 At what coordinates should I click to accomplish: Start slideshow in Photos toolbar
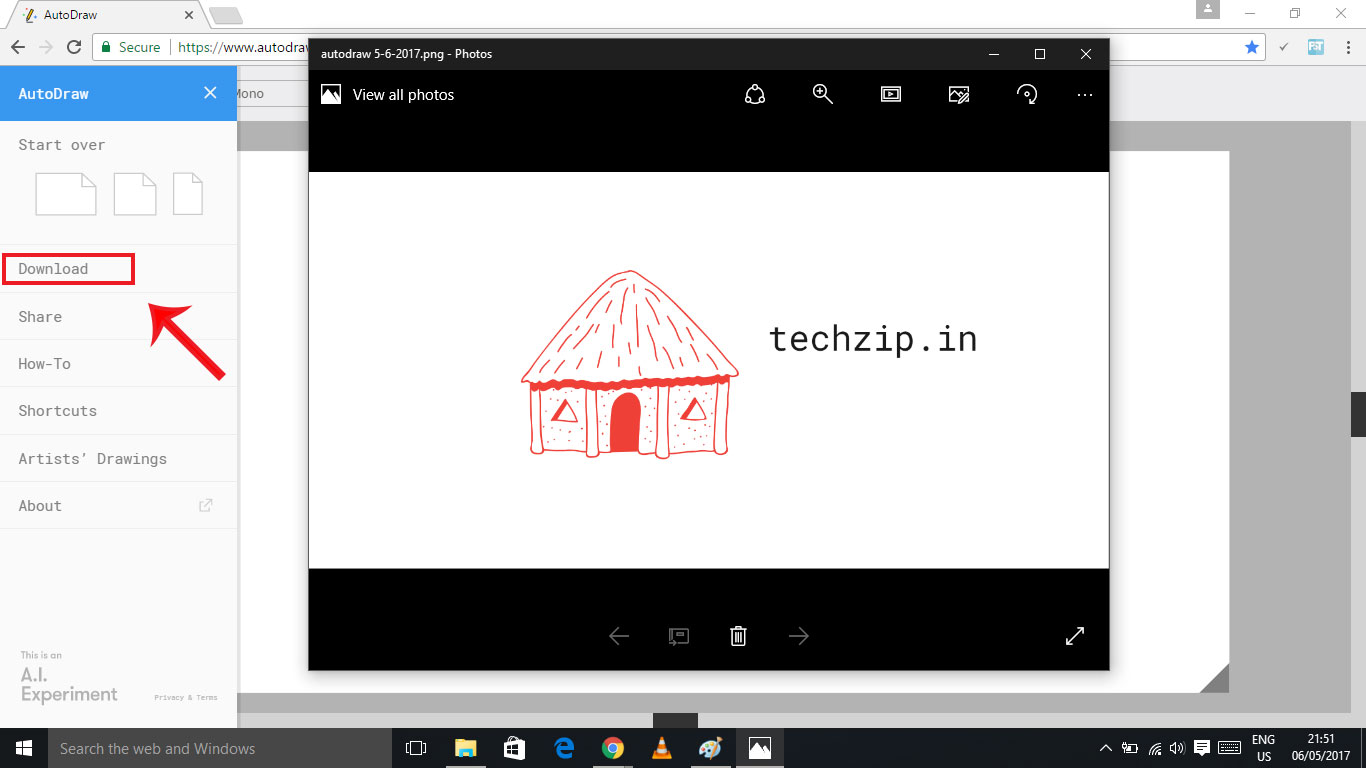(891, 94)
